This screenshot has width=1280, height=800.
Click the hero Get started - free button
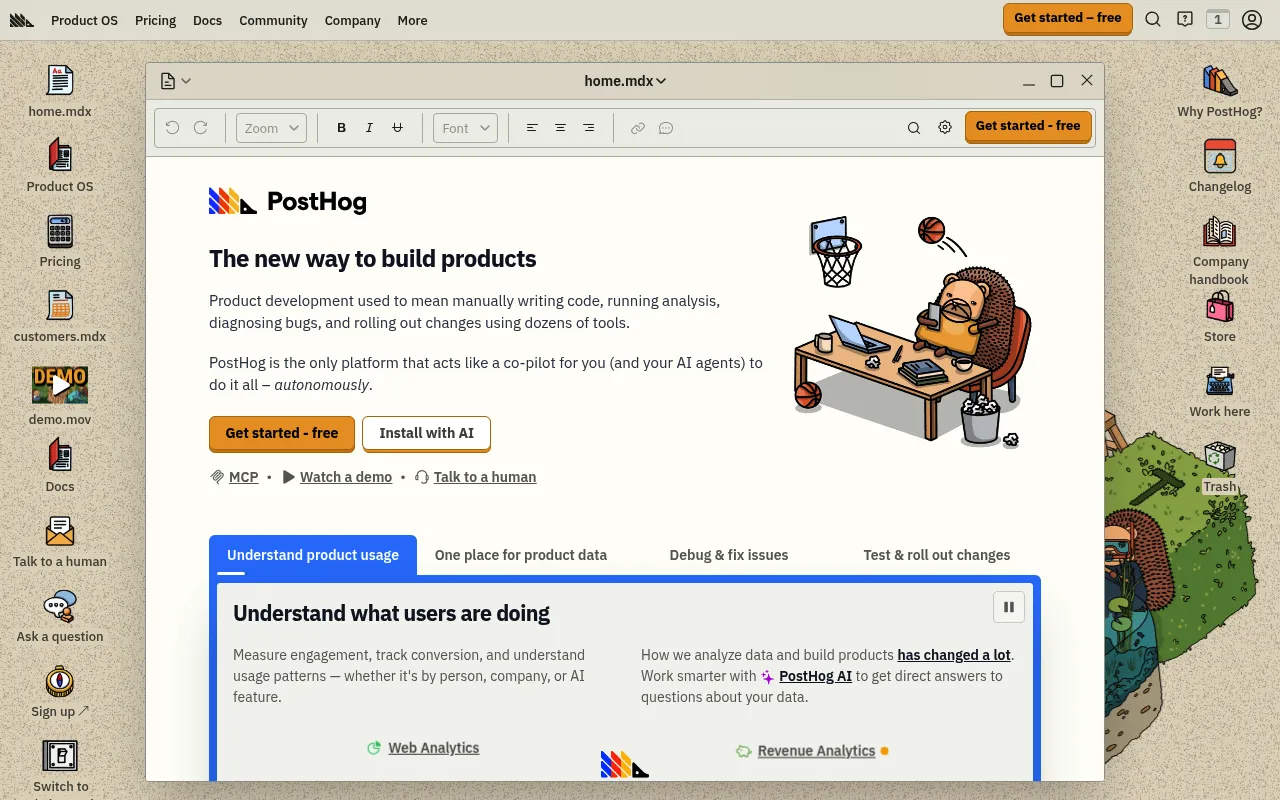click(x=282, y=433)
